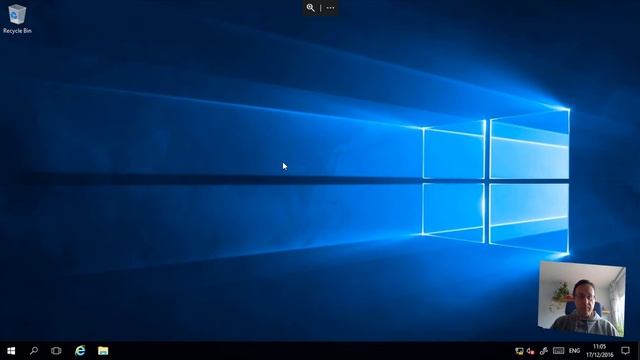
Task: Click the pen/link tray icon
Action: 544,351
